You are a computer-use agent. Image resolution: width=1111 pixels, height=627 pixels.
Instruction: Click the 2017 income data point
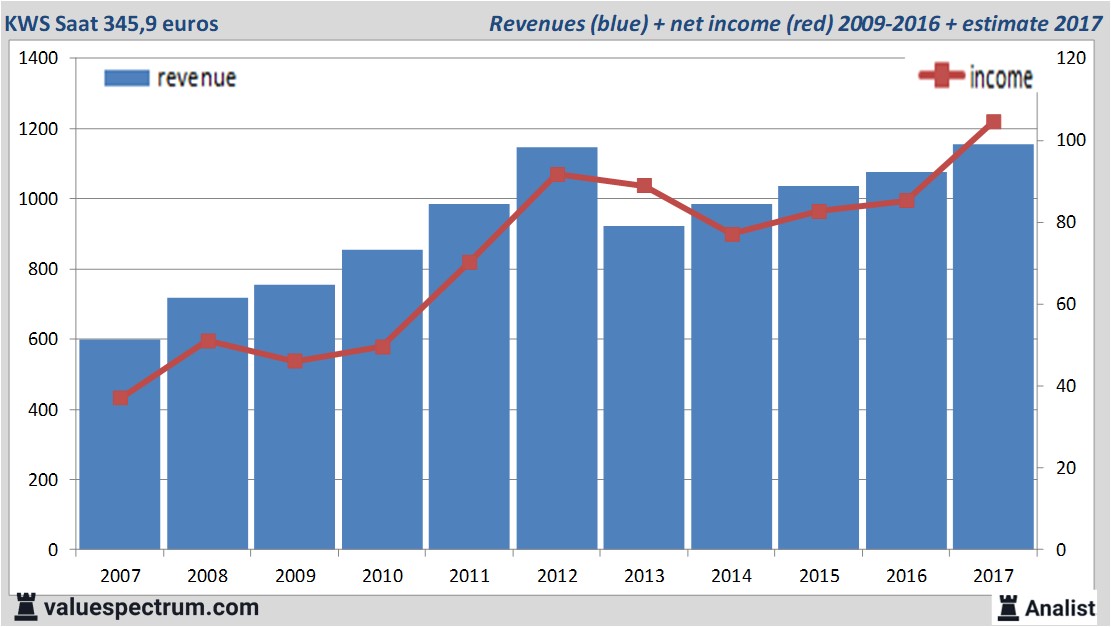point(993,122)
